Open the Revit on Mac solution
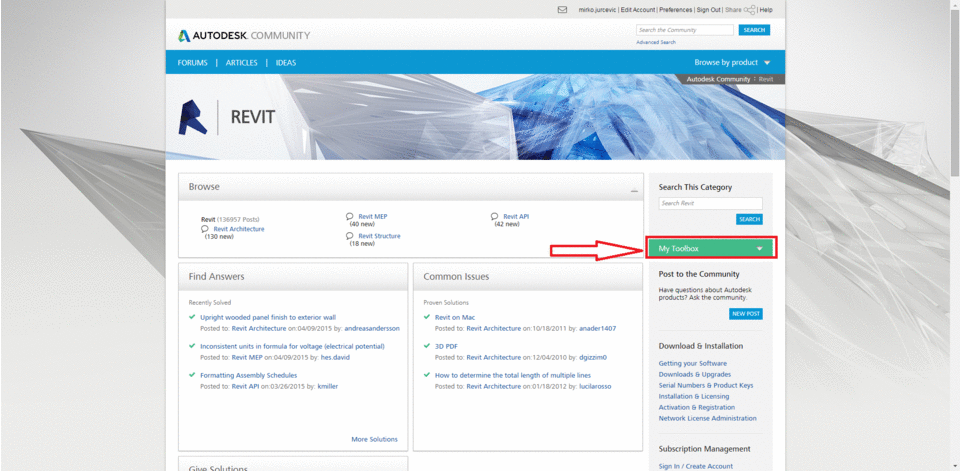960x471 pixels. (455, 317)
